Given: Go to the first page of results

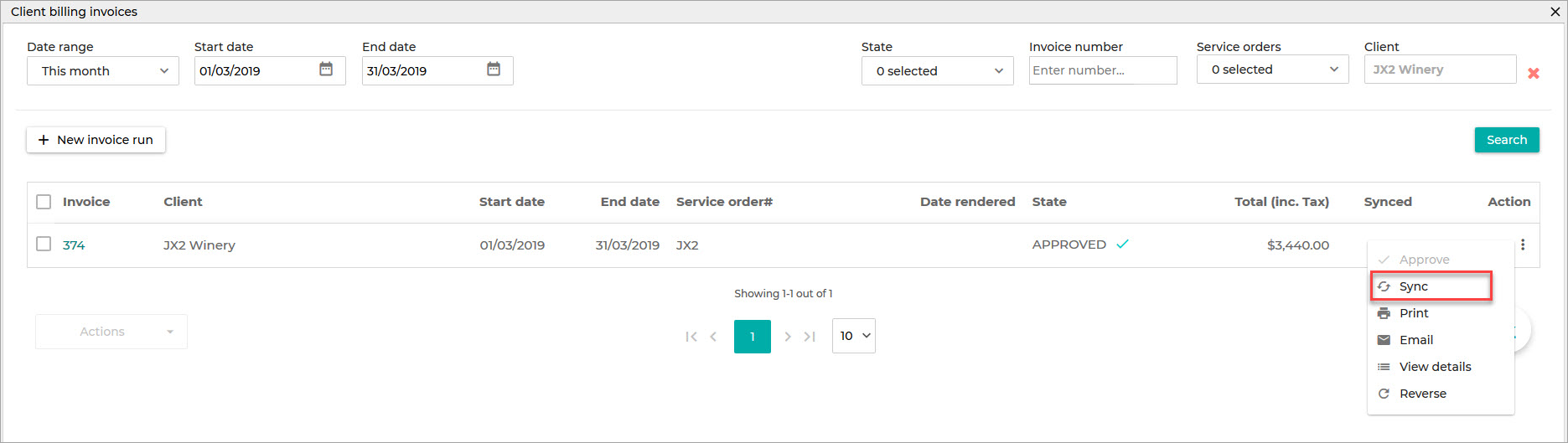Looking at the screenshot, I should (691, 337).
